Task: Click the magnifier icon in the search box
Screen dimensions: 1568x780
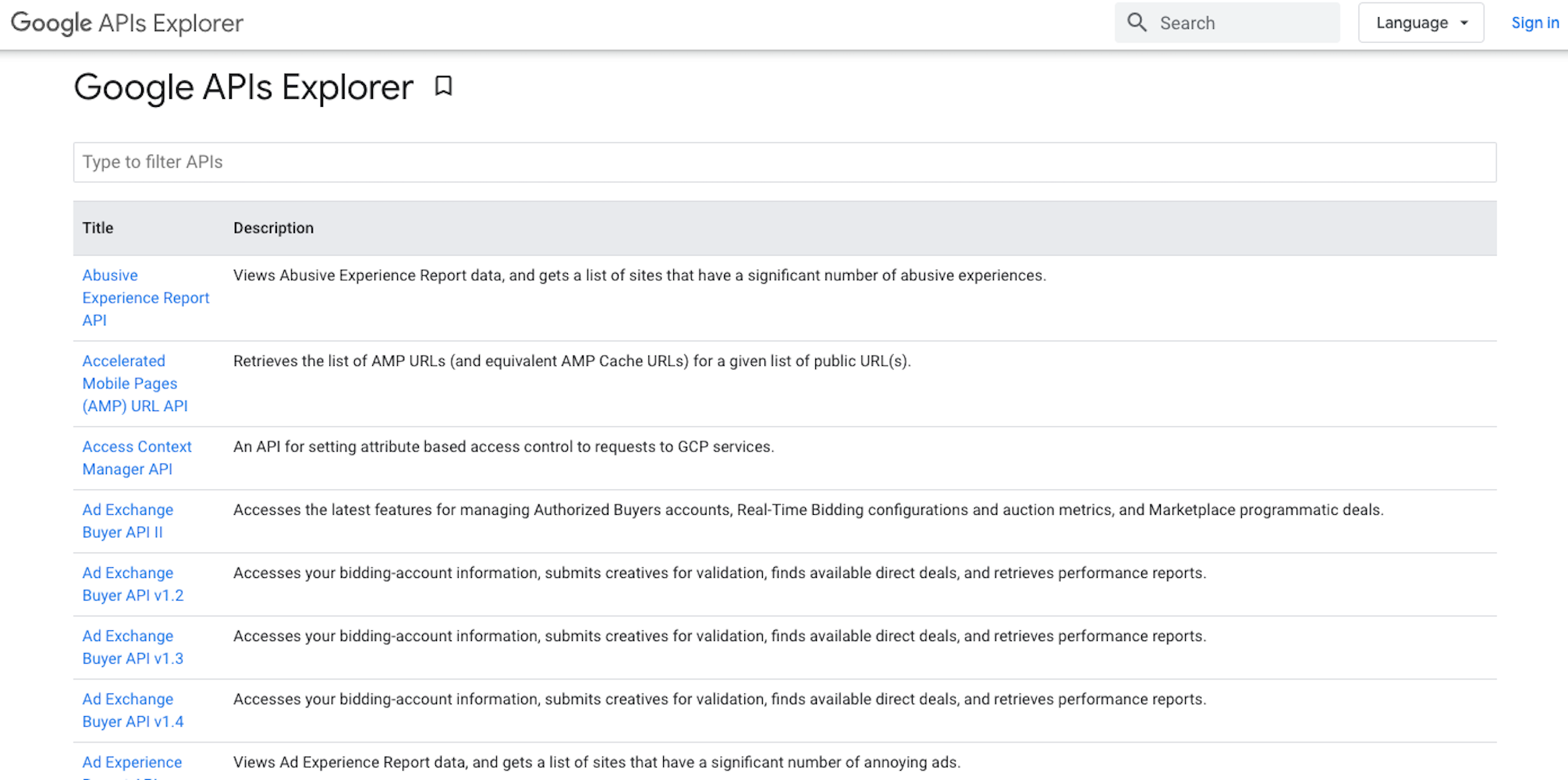Action: pyautogui.click(x=1137, y=23)
